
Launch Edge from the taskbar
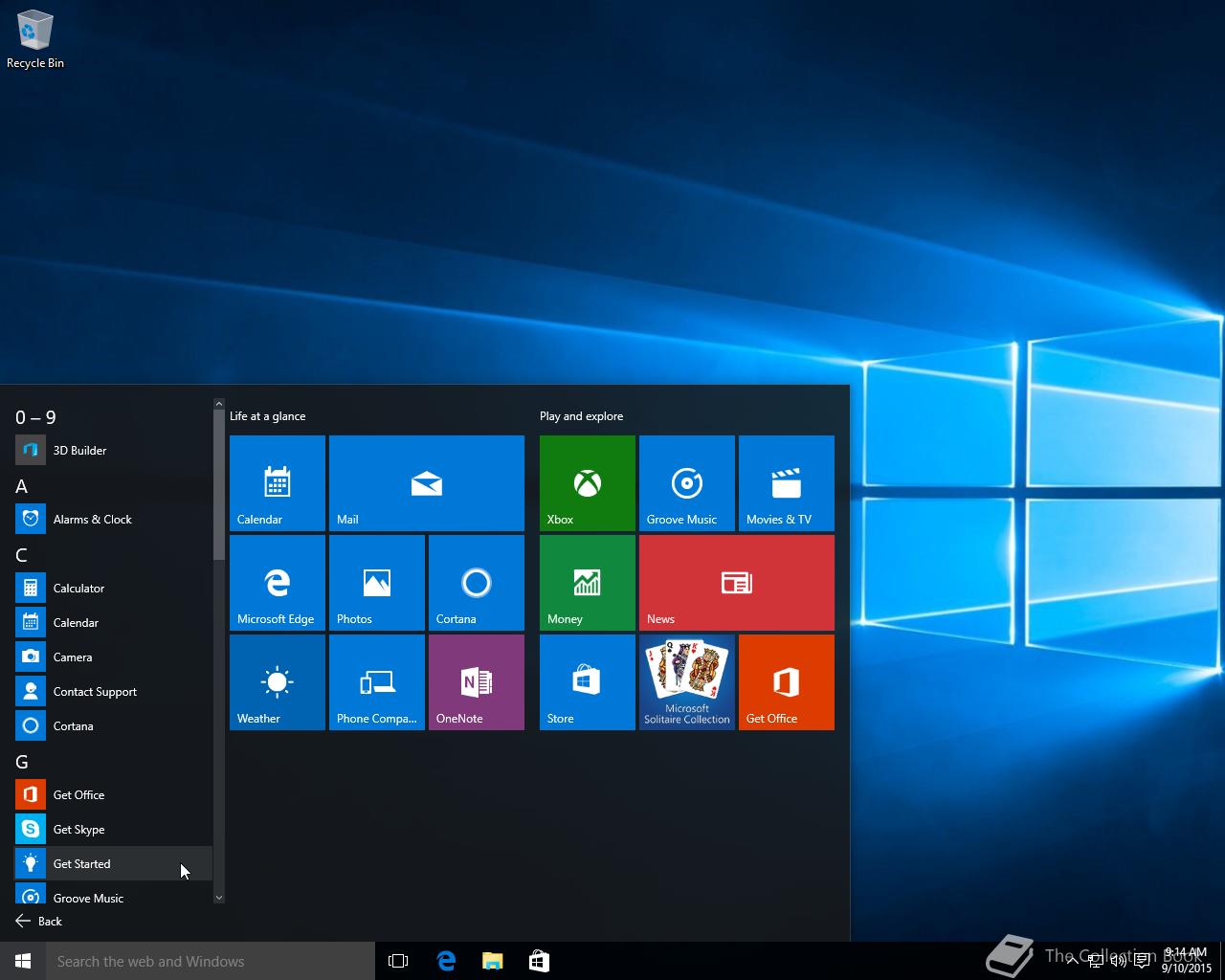(446, 961)
